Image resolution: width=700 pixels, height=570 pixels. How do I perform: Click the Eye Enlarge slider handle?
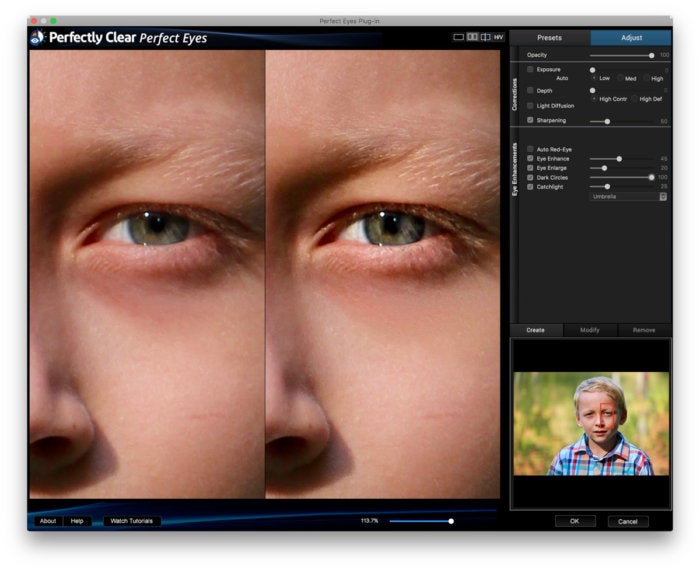(x=604, y=168)
